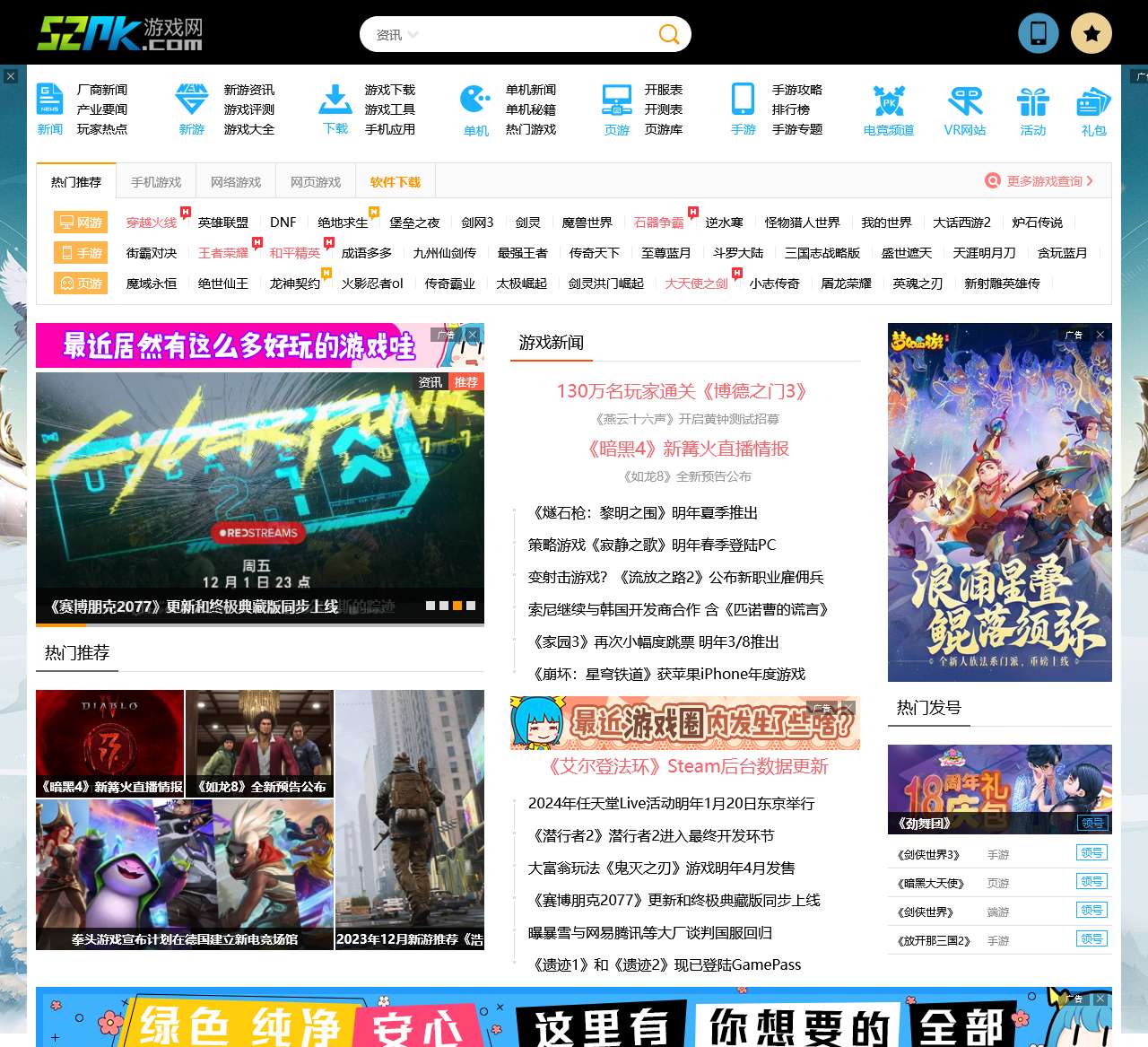This screenshot has height=1047, width=1148.
Task: Open the Cyberpunk 2077 carousel image
Action: pyautogui.click(x=260, y=498)
